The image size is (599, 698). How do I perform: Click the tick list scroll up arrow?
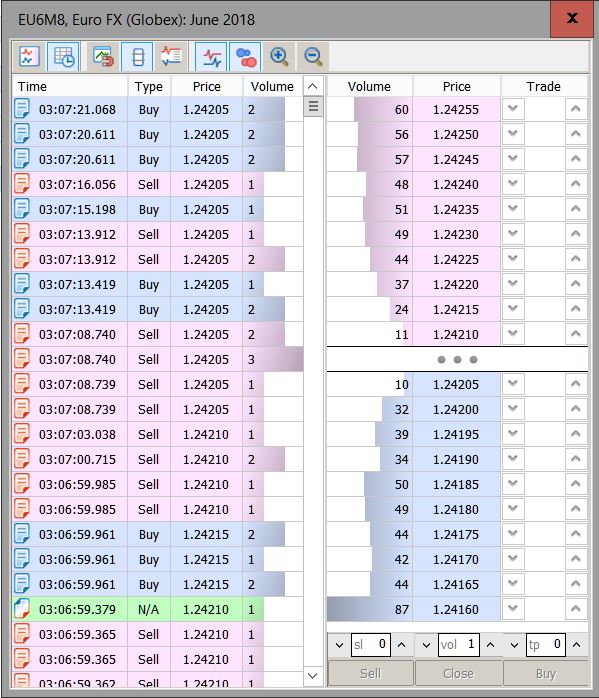[313, 86]
